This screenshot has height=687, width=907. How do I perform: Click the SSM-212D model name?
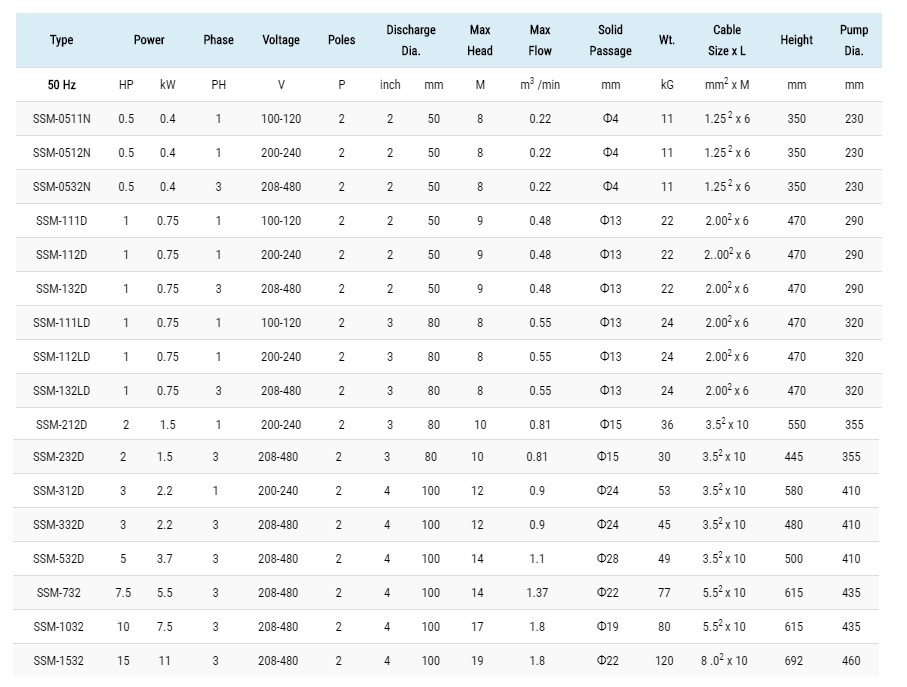62,425
